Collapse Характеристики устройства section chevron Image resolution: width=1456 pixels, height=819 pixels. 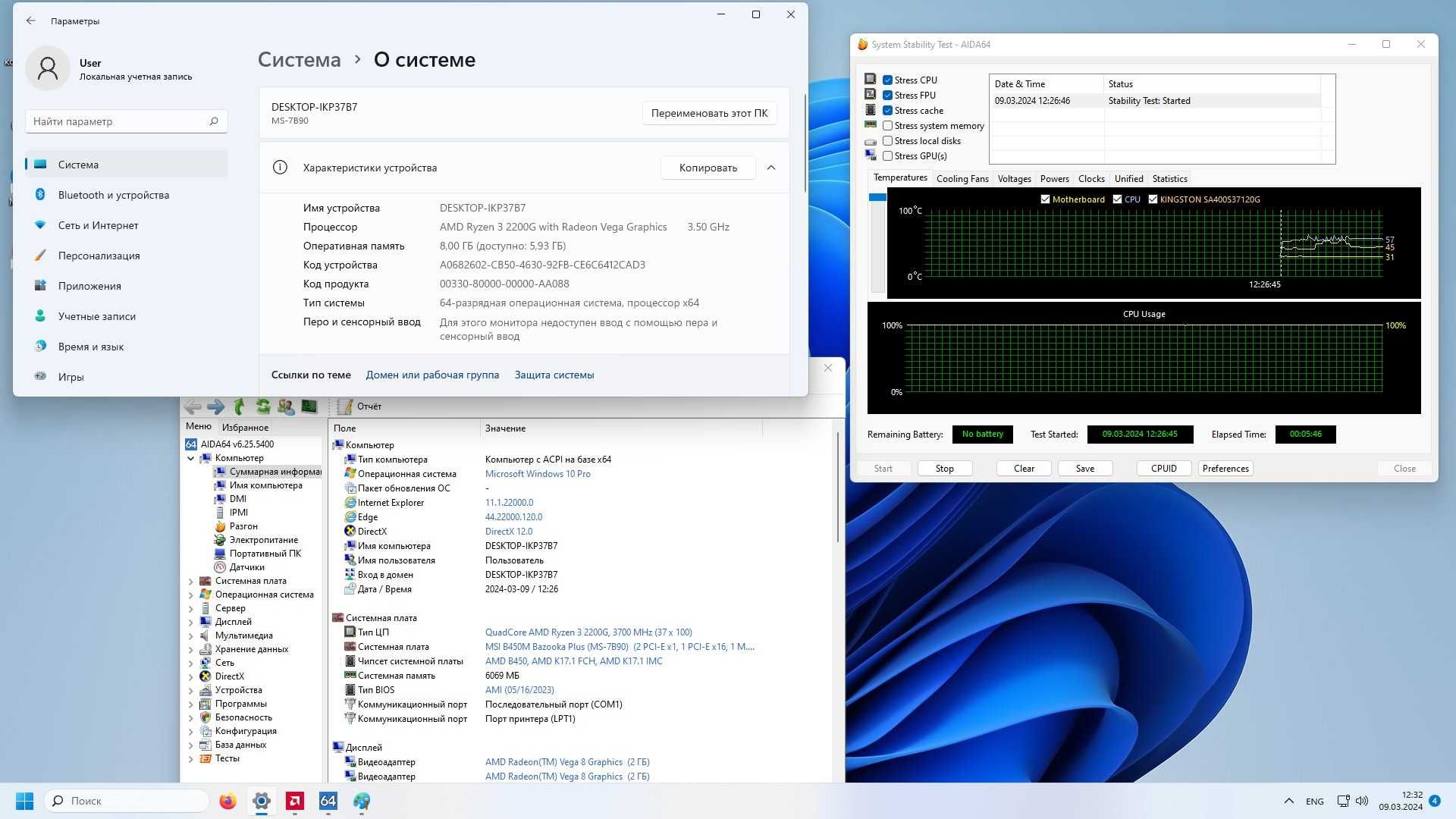(771, 168)
